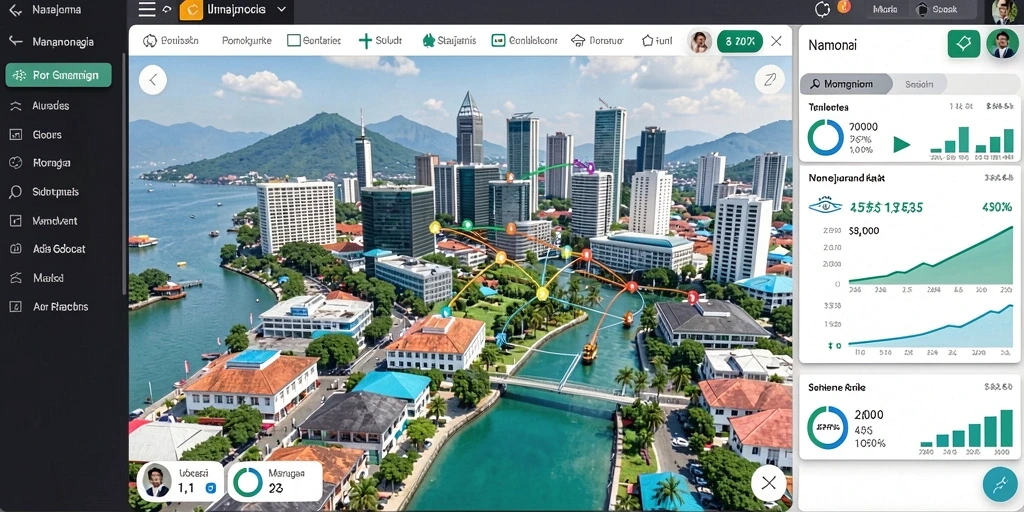
Task: Click the 2,000 value in Schiene Rnite card
Action: [869, 415]
